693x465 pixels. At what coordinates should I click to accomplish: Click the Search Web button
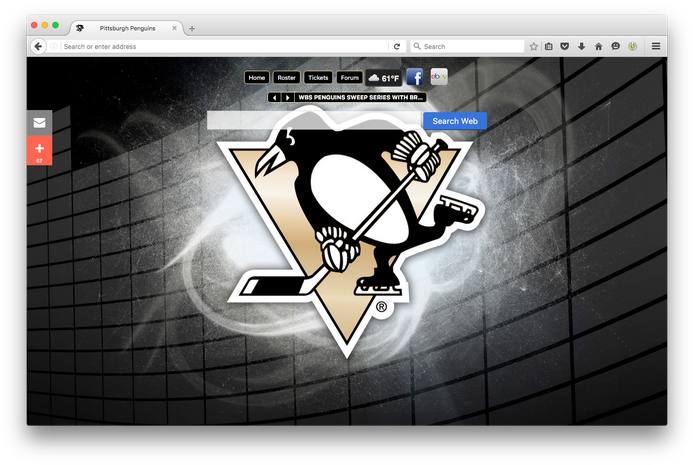coord(455,121)
